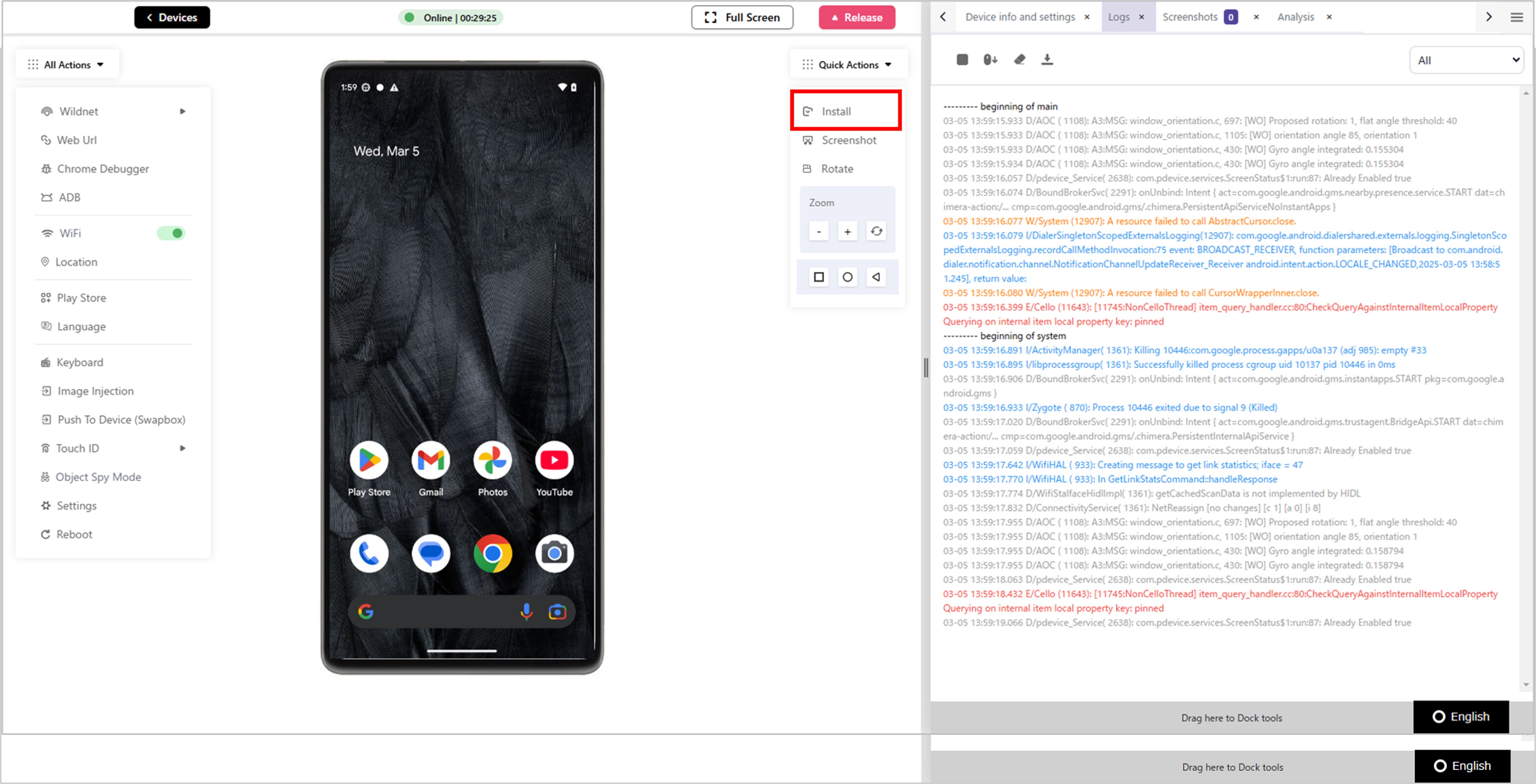Open the Screenshots tab
Image resolution: width=1536 pixels, height=784 pixels.
(1190, 17)
